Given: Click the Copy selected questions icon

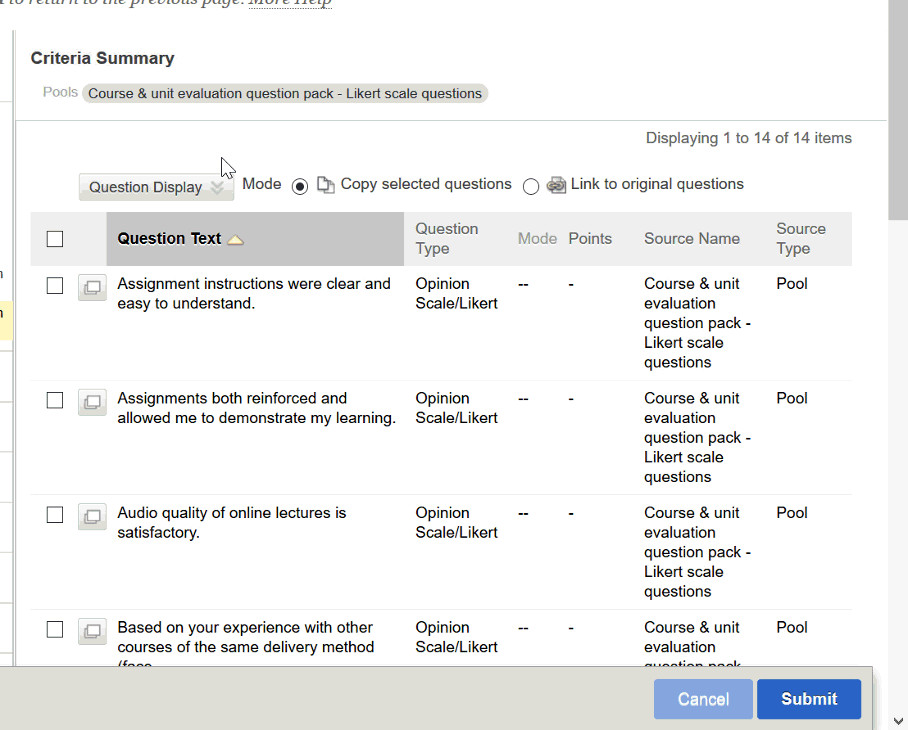Looking at the screenshot, I should click(x=326, y=185).
